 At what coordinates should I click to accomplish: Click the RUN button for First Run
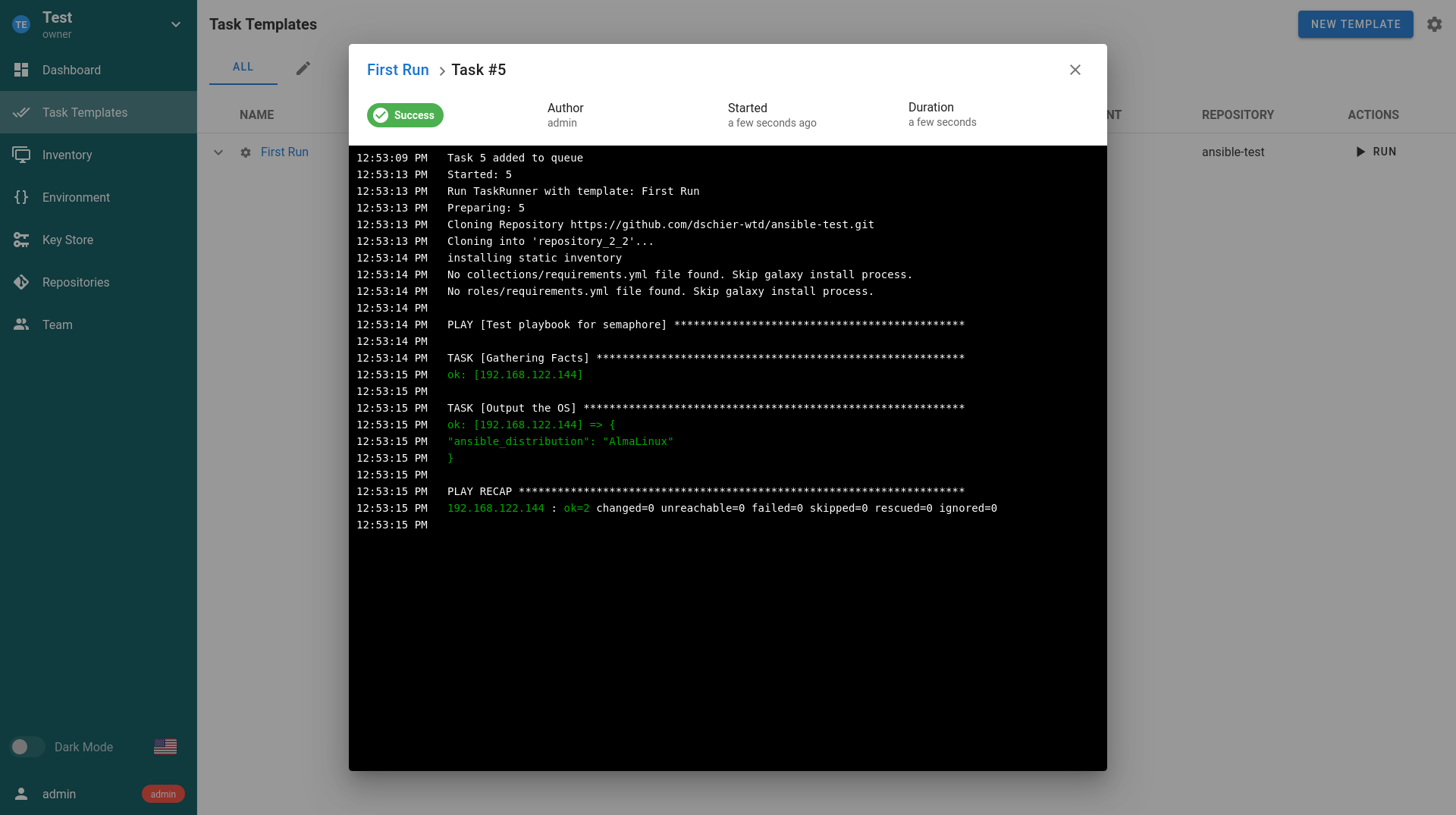click(1376, 152)
